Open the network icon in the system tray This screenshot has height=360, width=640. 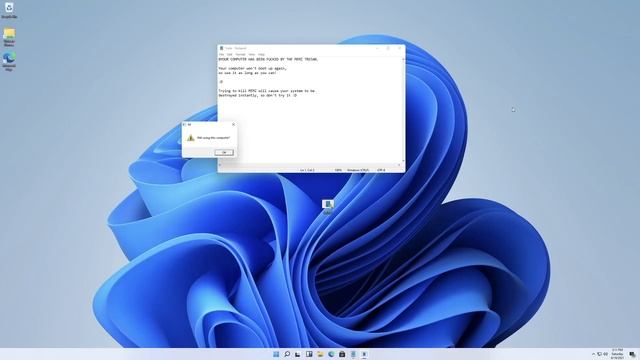click(600, 354)
